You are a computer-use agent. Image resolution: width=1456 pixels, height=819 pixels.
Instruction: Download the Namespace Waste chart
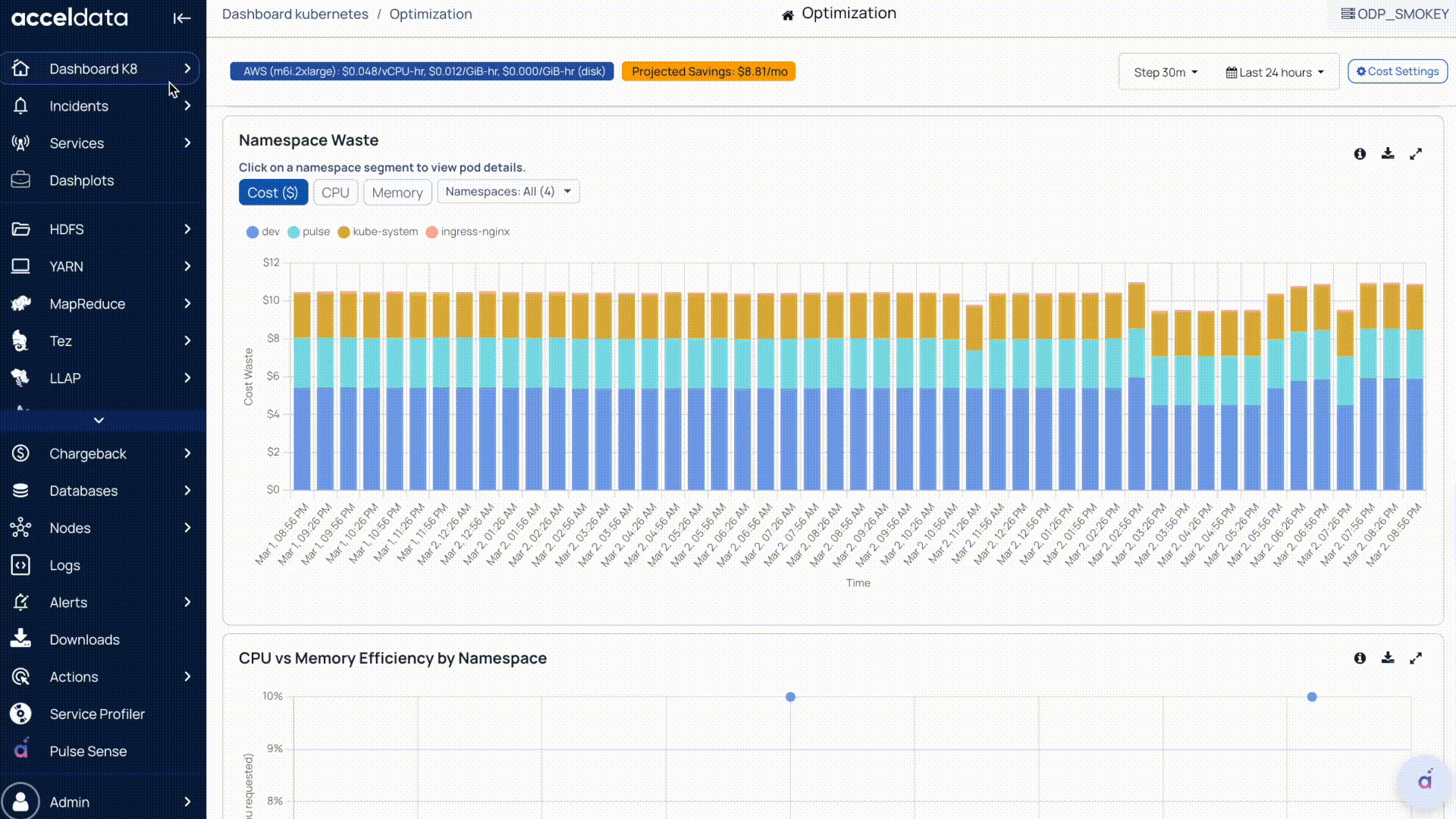click(x=1387, y=154)
